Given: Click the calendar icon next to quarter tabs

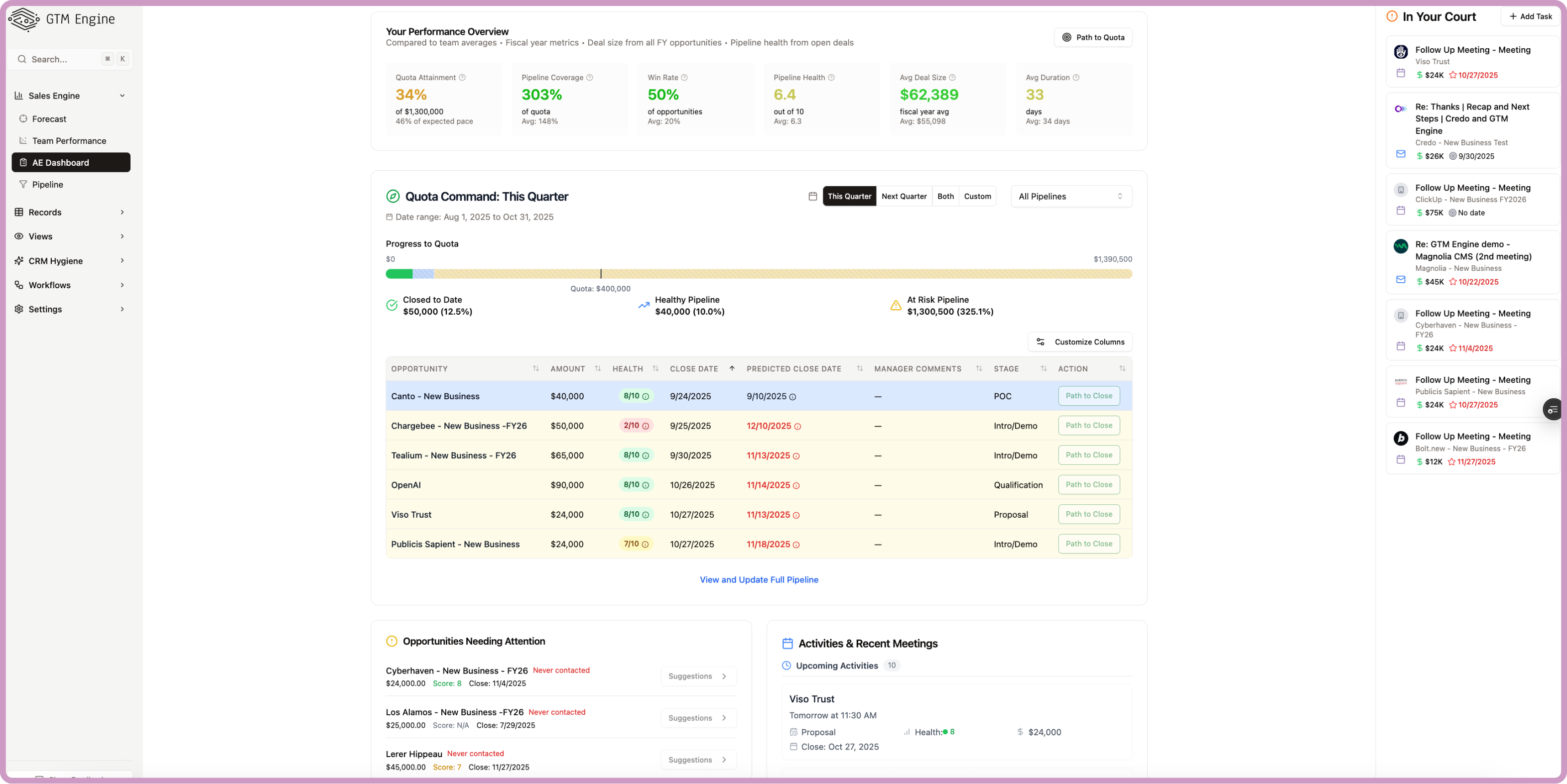Looking at the screenshot, I should pos(813,196).
